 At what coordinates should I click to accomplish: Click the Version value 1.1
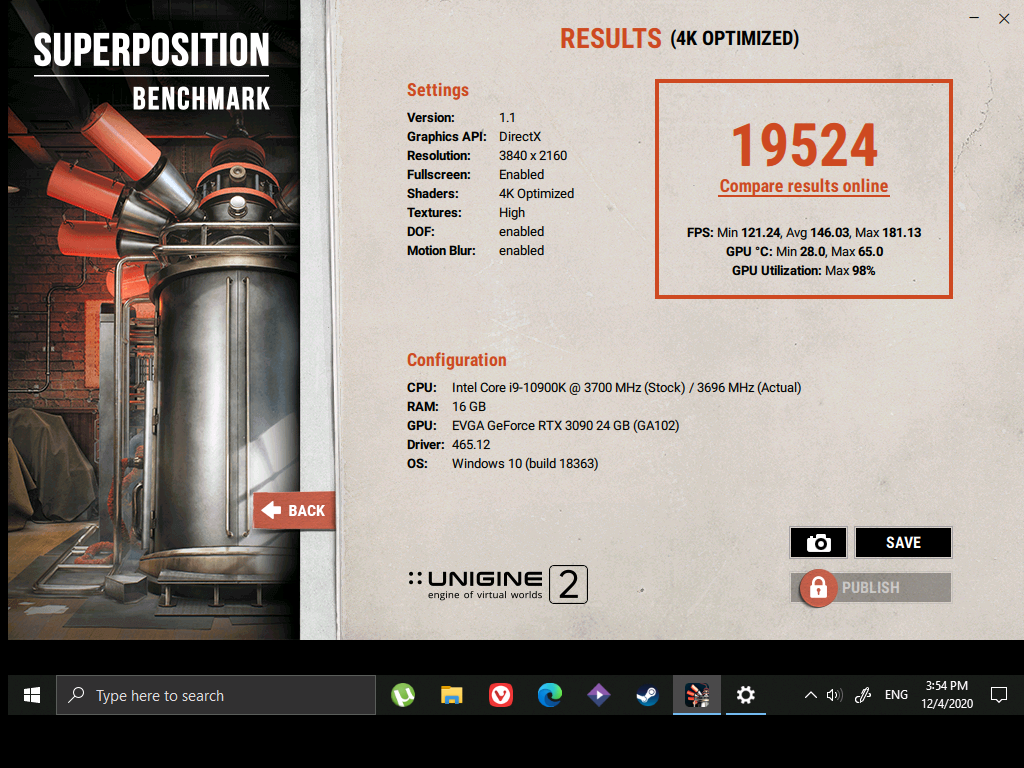coord(507,118)
